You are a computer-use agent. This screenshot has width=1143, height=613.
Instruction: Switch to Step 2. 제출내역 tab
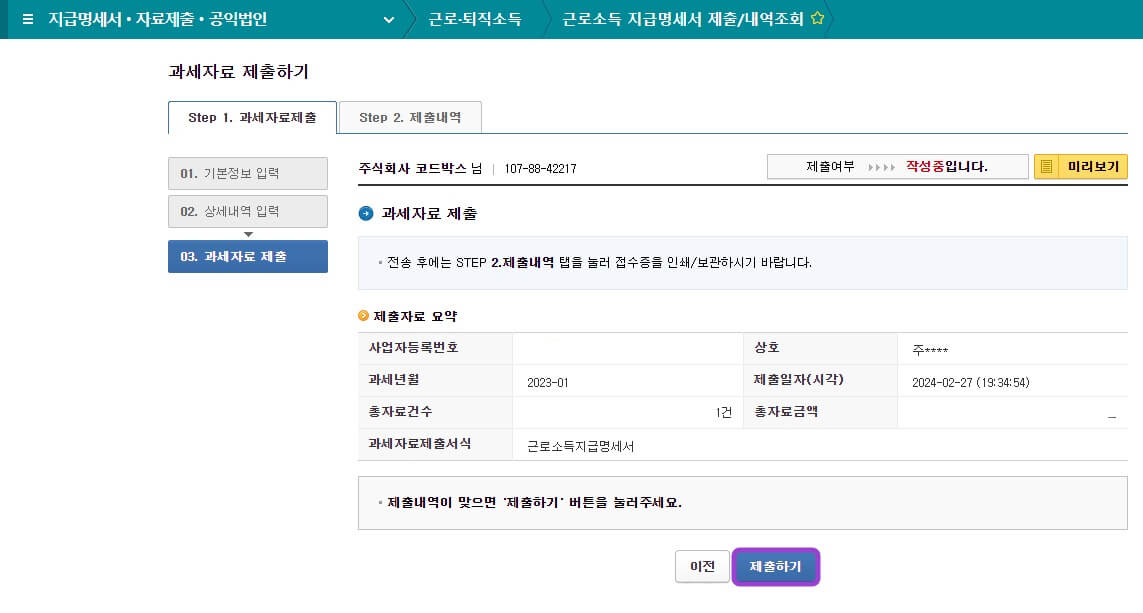point(410,117)
